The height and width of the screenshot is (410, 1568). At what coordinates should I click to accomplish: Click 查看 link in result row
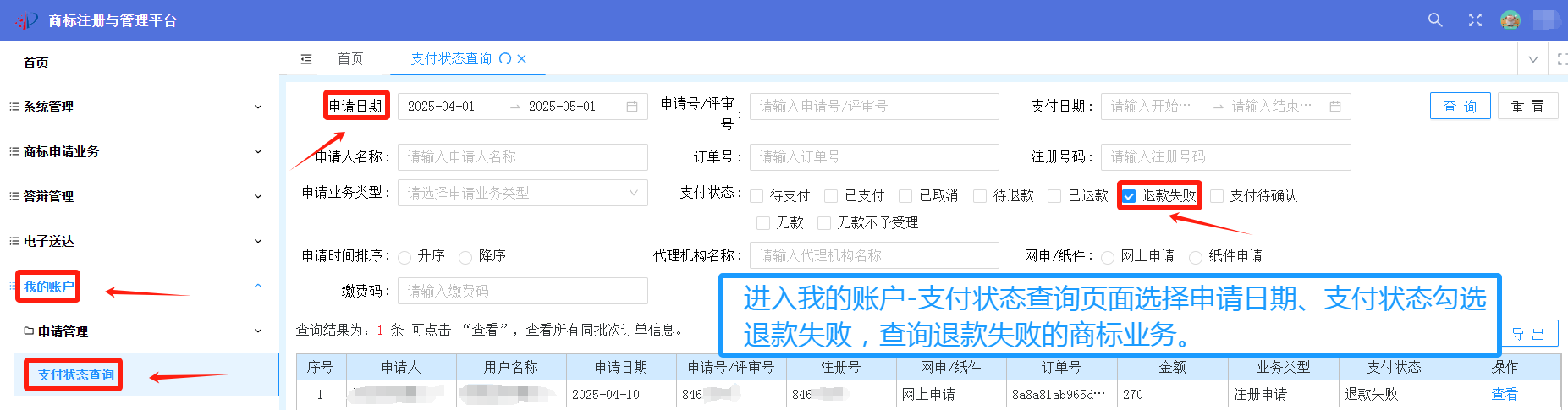coord(1504,394)
